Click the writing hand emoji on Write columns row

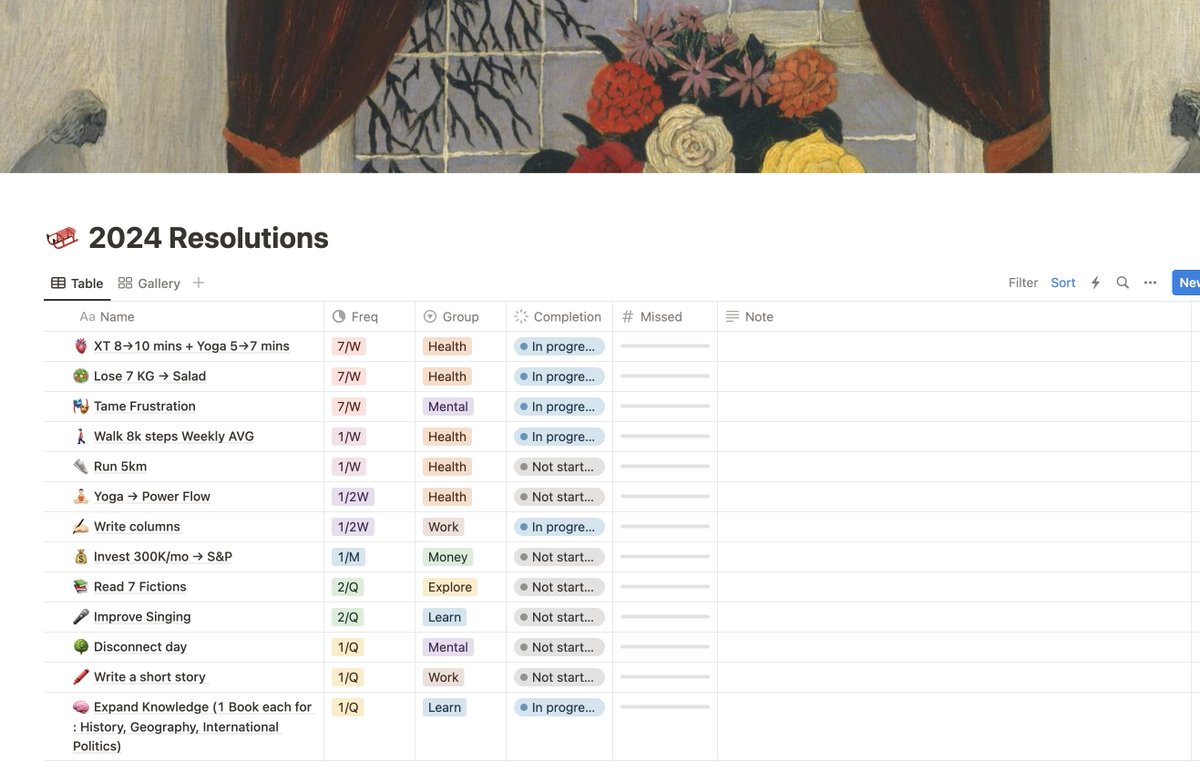pyautogui.click(x=81, y=526)
